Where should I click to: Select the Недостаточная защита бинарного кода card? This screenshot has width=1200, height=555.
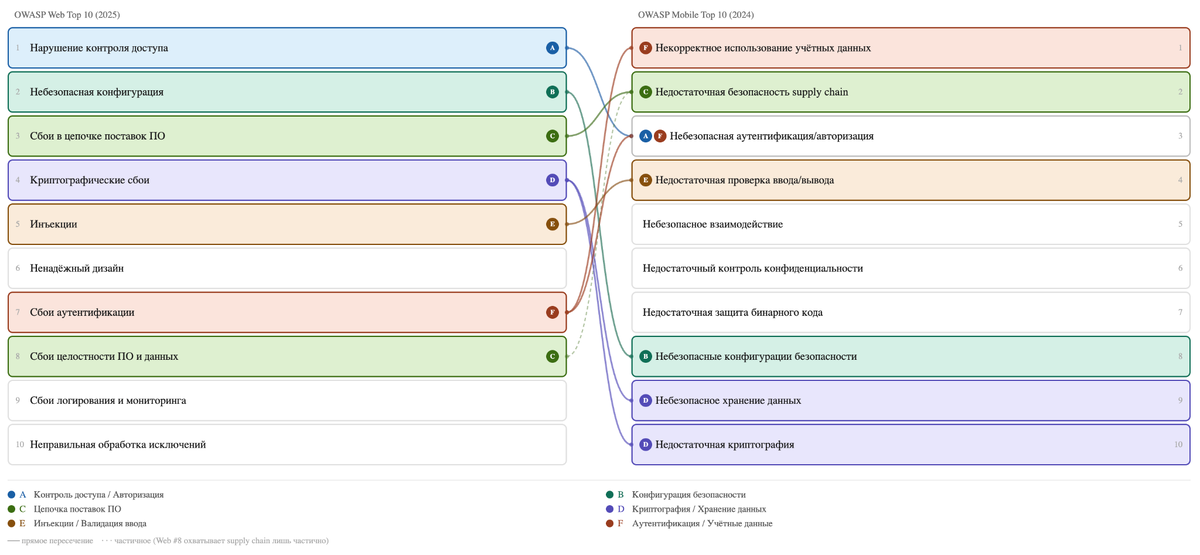[911, 312]
